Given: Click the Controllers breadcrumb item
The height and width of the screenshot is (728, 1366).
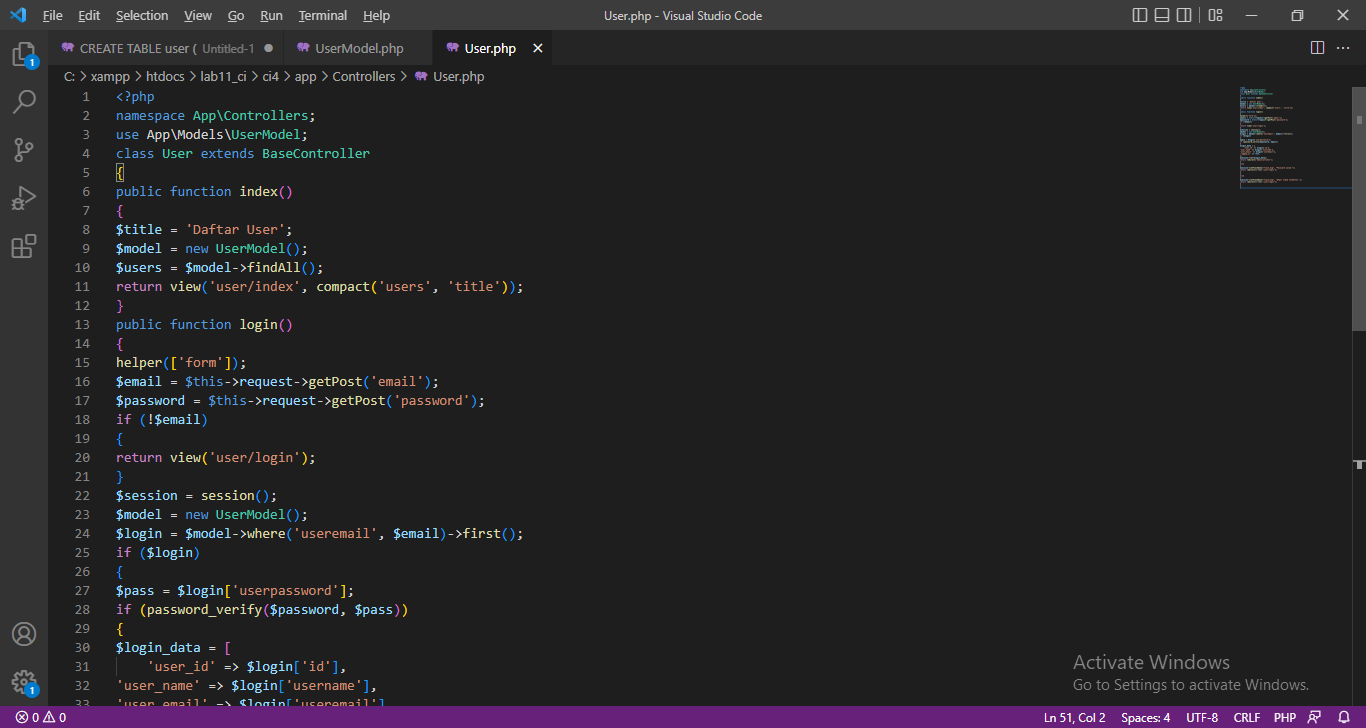Looking at the screenshot, I should pos(364,75).
